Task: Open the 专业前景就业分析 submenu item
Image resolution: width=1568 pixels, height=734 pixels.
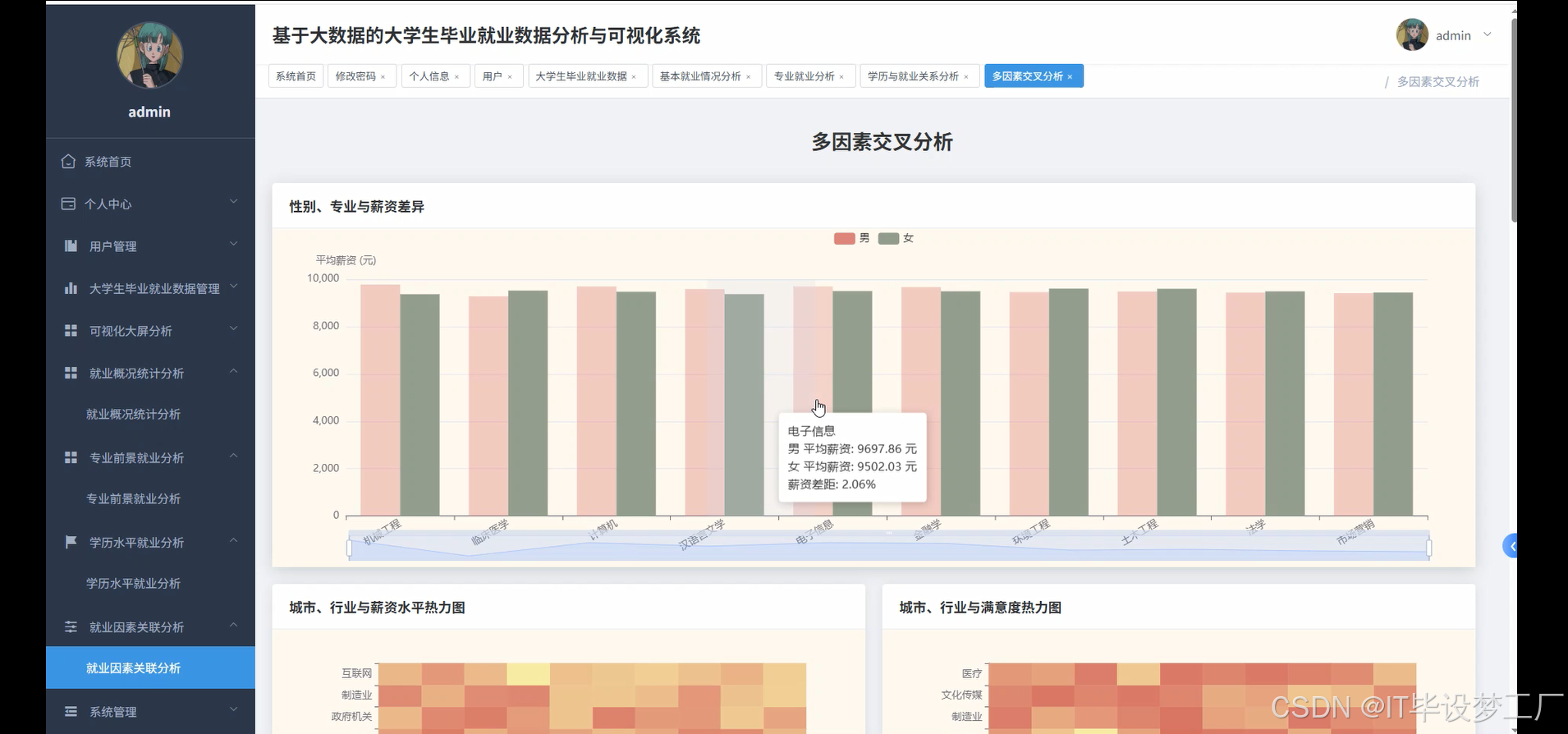Action: pyautogui.click(x=149, y=498)
